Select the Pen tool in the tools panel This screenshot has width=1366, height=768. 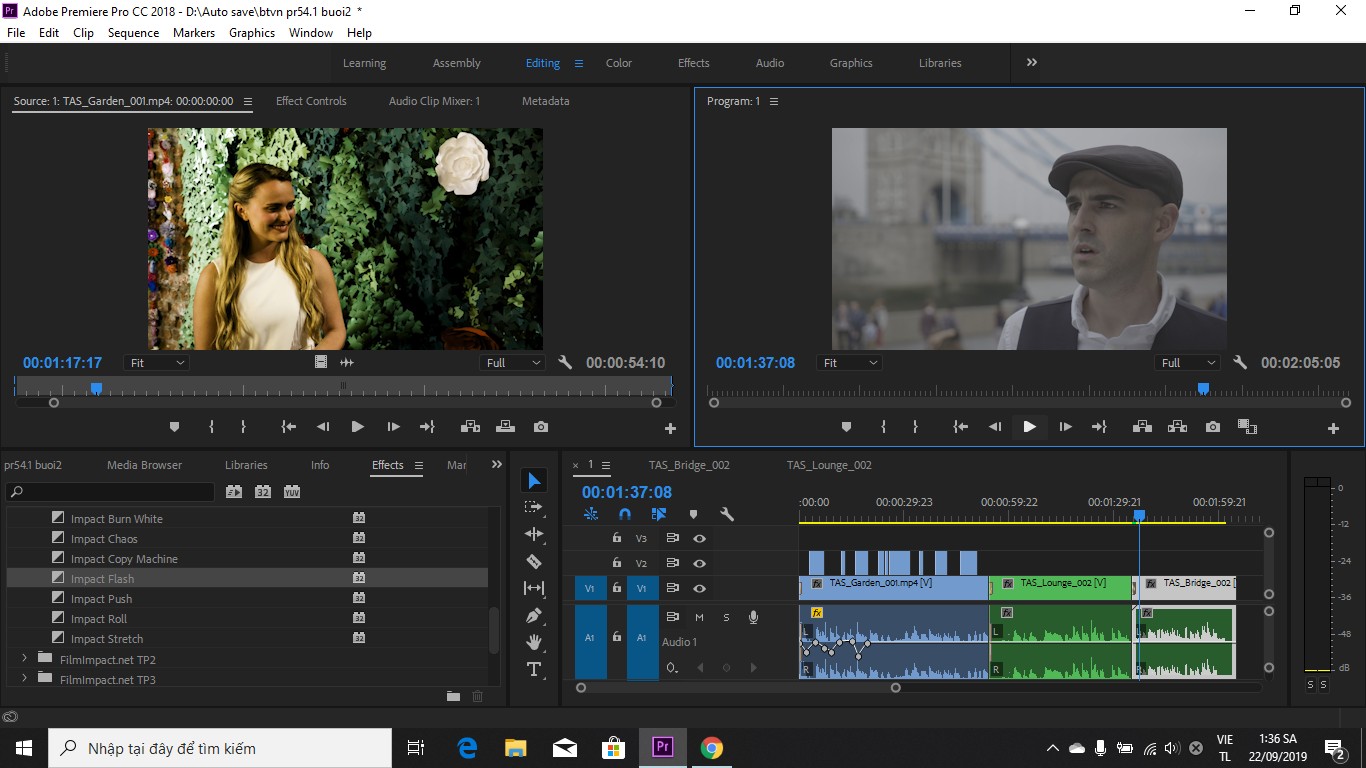[x=534, y=615]
